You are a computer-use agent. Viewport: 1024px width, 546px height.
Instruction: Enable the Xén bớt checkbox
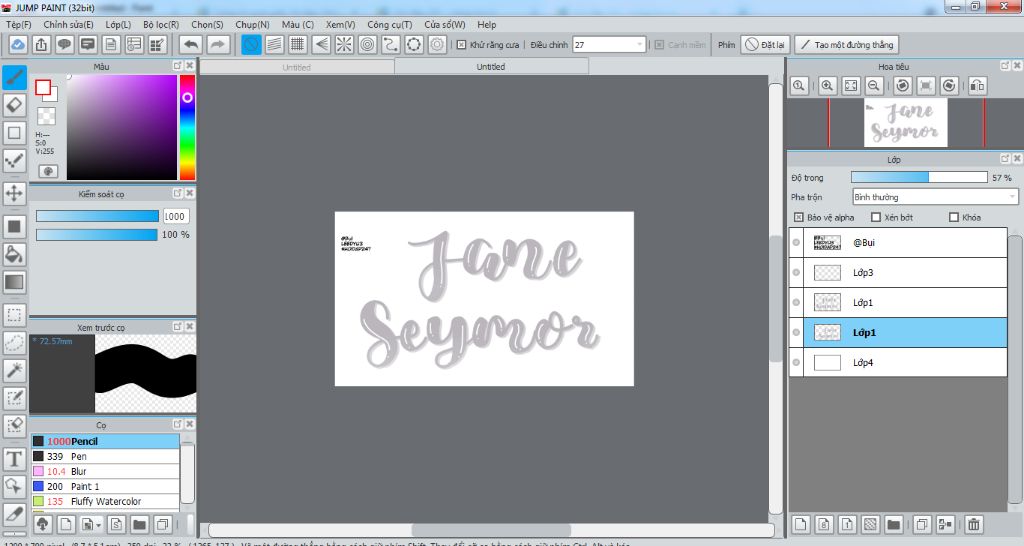(x=876, y=217)
